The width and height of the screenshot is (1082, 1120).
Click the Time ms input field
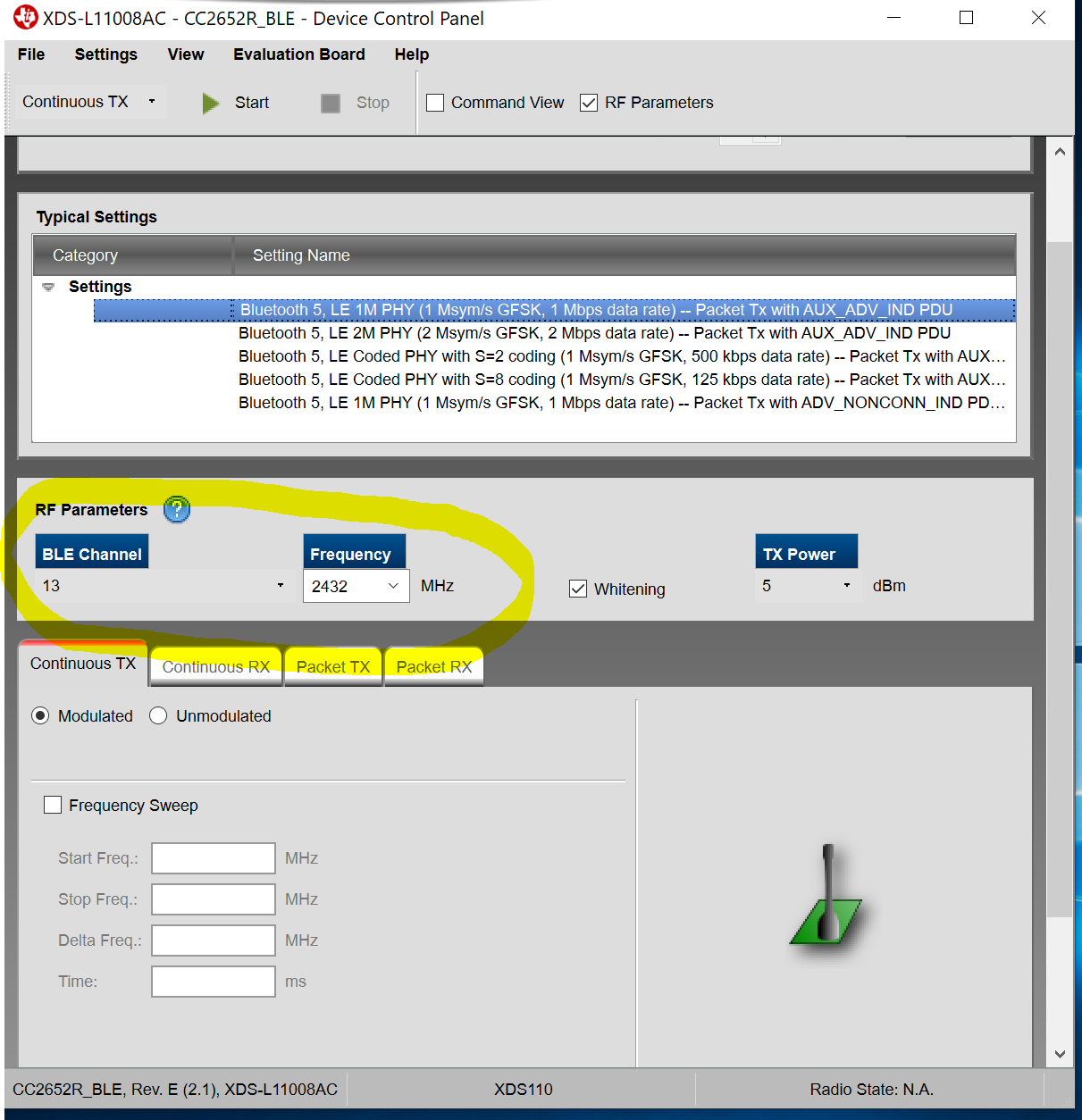(214, 982)
